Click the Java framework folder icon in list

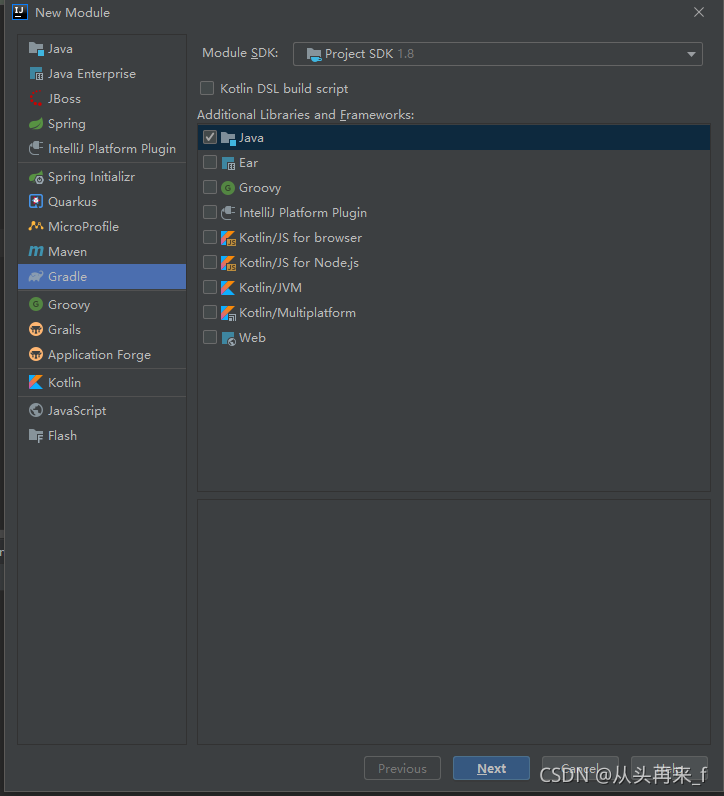228,138
